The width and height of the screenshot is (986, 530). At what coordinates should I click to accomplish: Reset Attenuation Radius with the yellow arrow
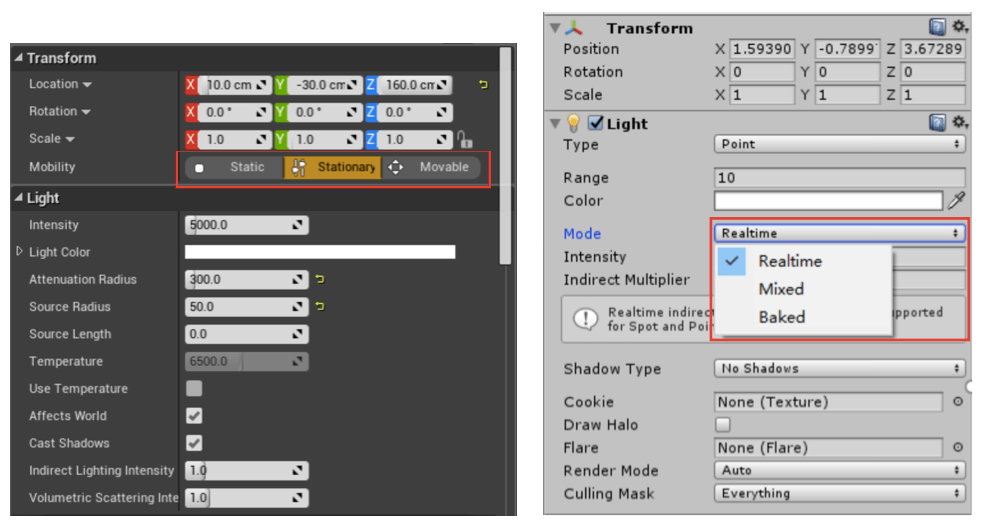point(320,280)
